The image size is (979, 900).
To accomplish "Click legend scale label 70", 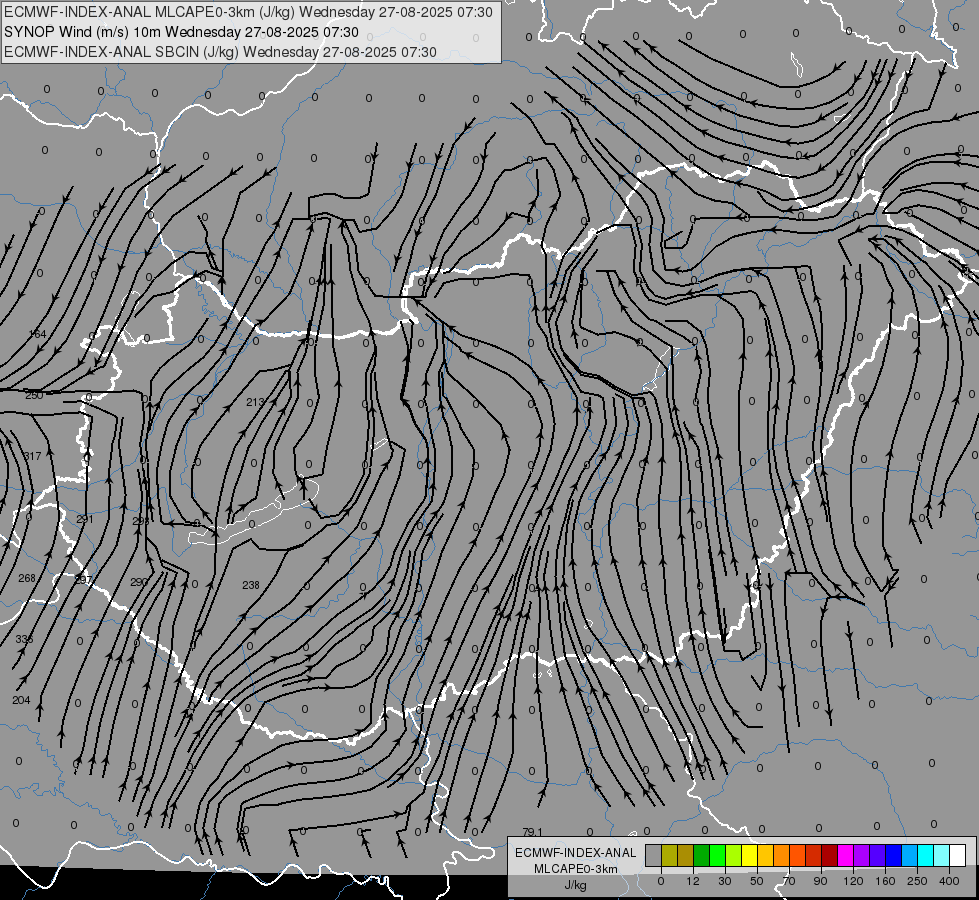I will [789, 881].
